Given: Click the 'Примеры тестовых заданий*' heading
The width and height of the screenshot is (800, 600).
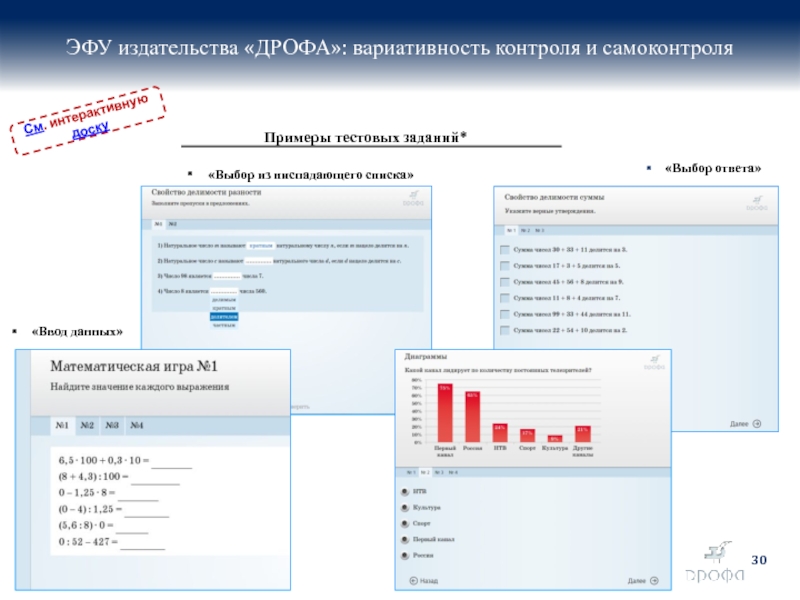Looking at the screenshot, I should coord(365,137).
